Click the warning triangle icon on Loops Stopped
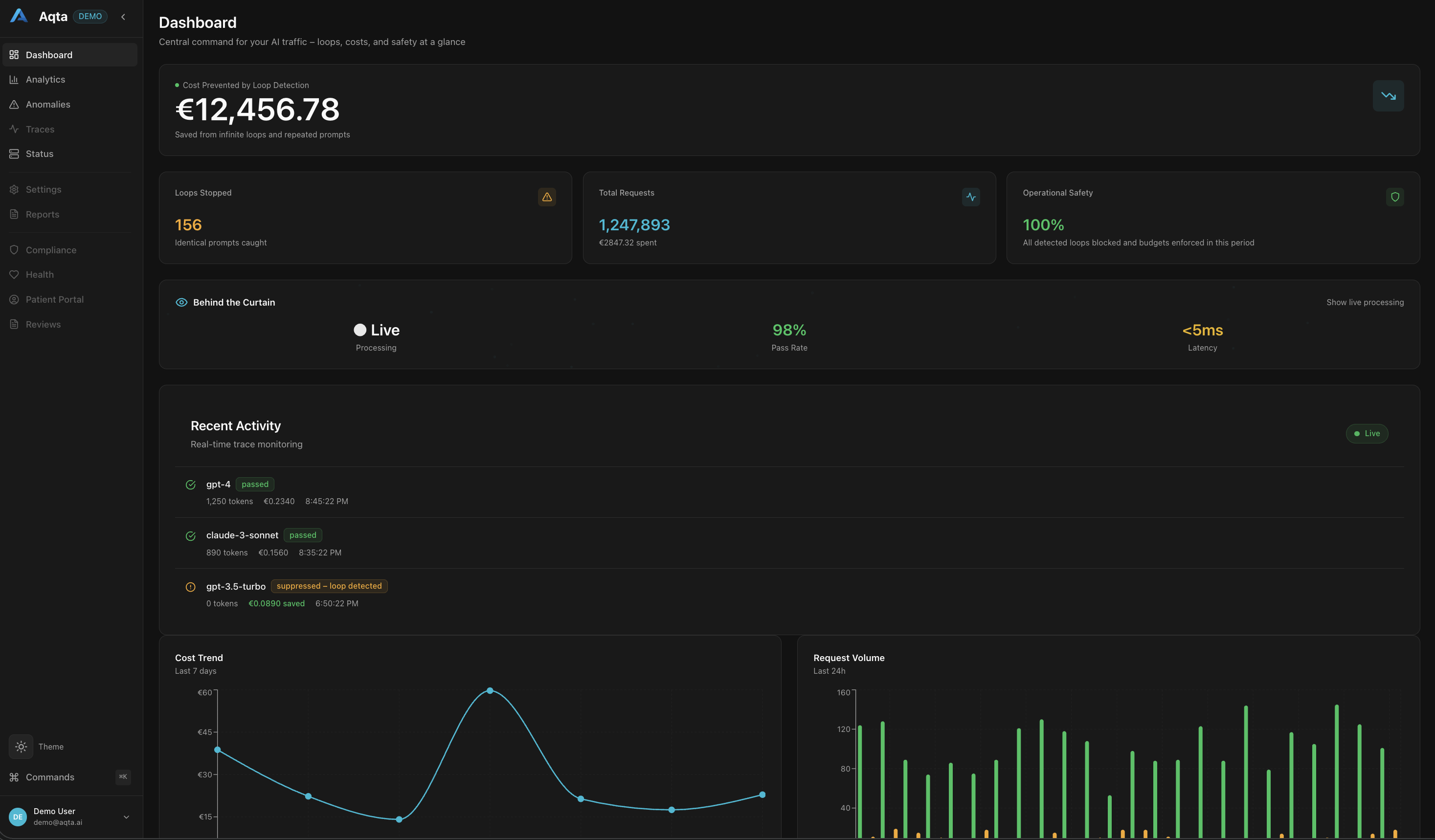The height and width of the screenshot is (840, 1435). coord(547,197)
